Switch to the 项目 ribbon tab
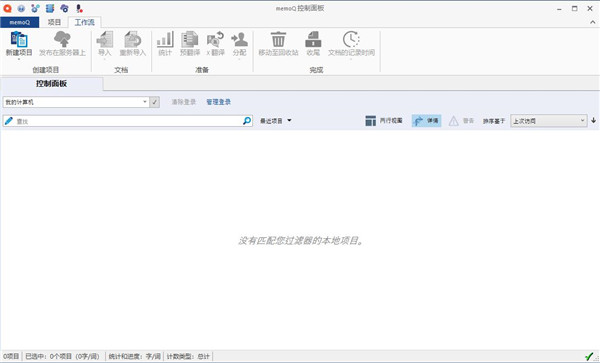The height and width of the screenshot is (363, 600). point(54,22)
